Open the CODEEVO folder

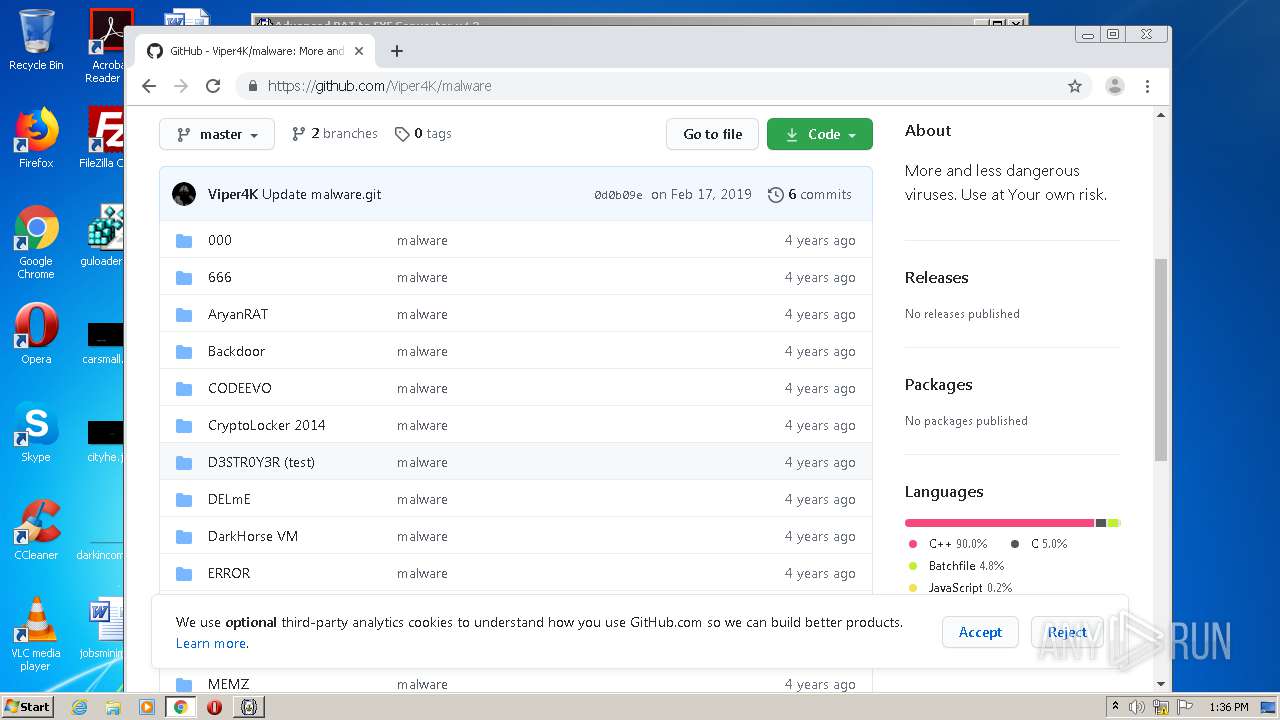tap(239, 388)
